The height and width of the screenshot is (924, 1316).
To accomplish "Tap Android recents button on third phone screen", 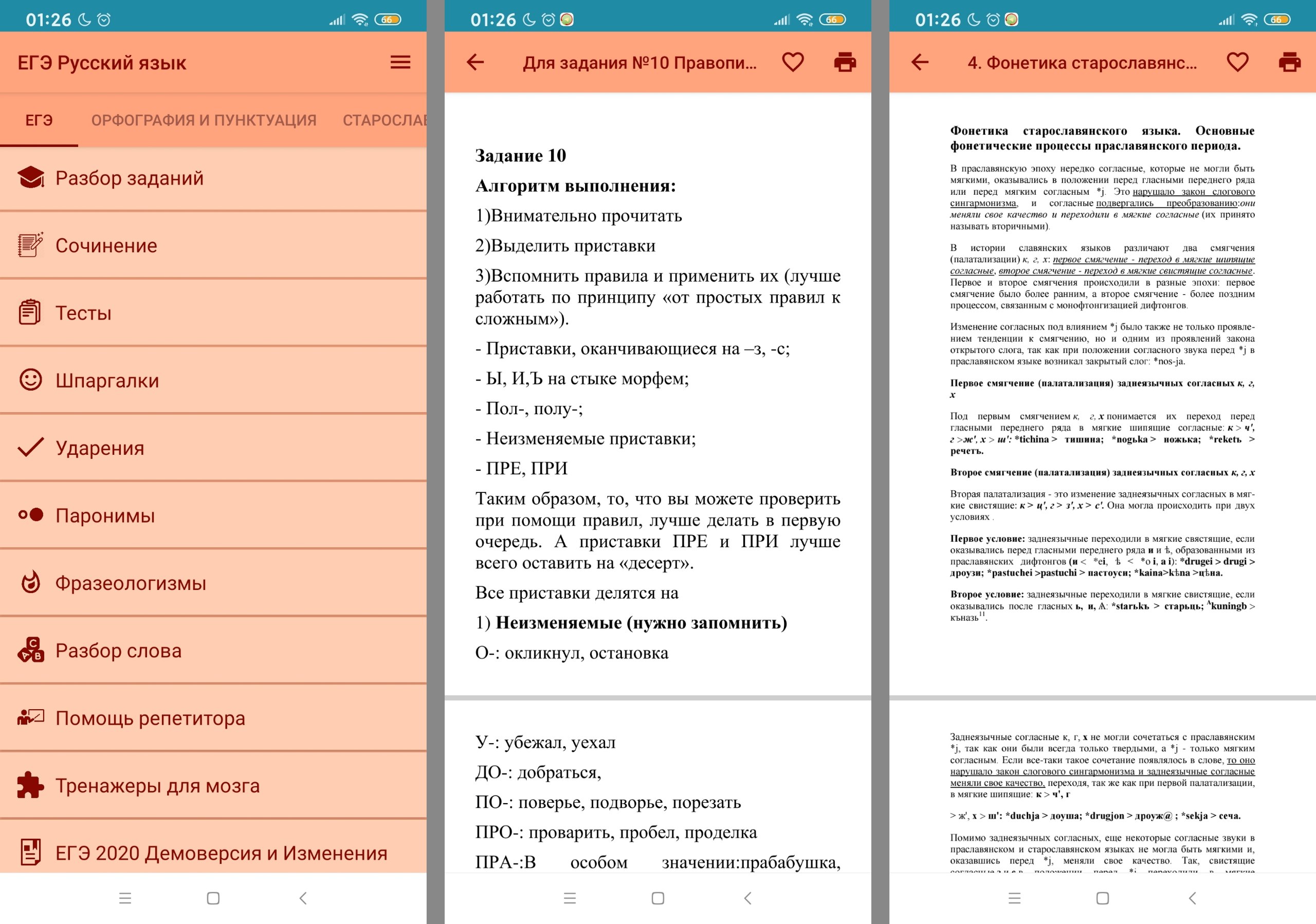I will pos(1015,898).
